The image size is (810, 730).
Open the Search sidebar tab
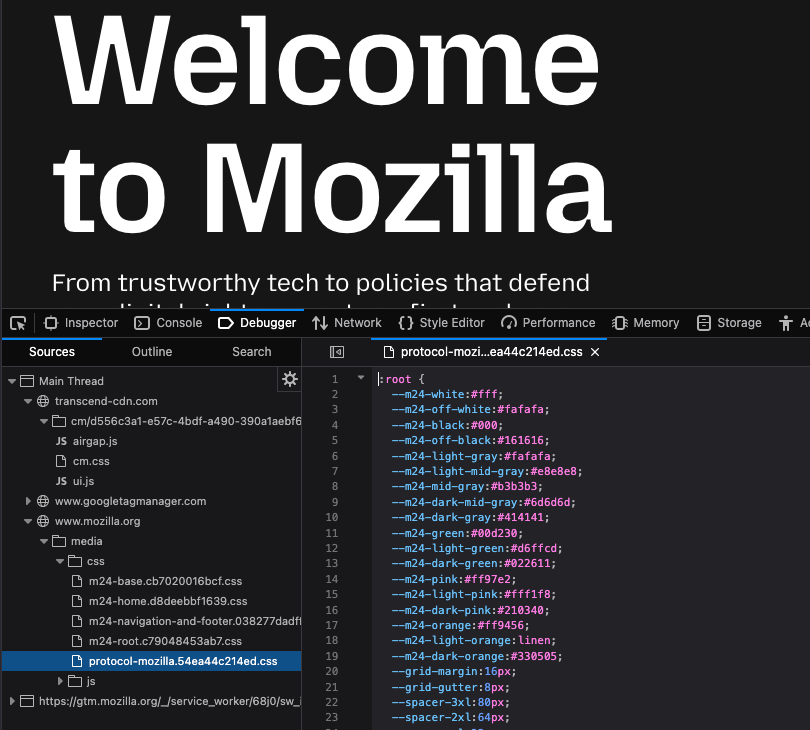[x=252, y=352]
